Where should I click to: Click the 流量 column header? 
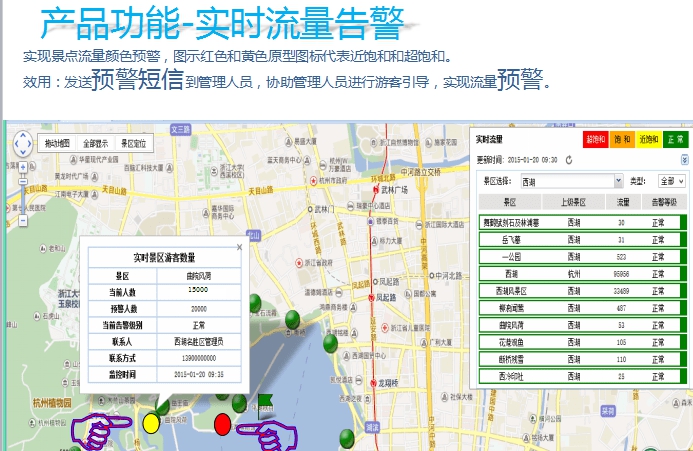point(620,202)
